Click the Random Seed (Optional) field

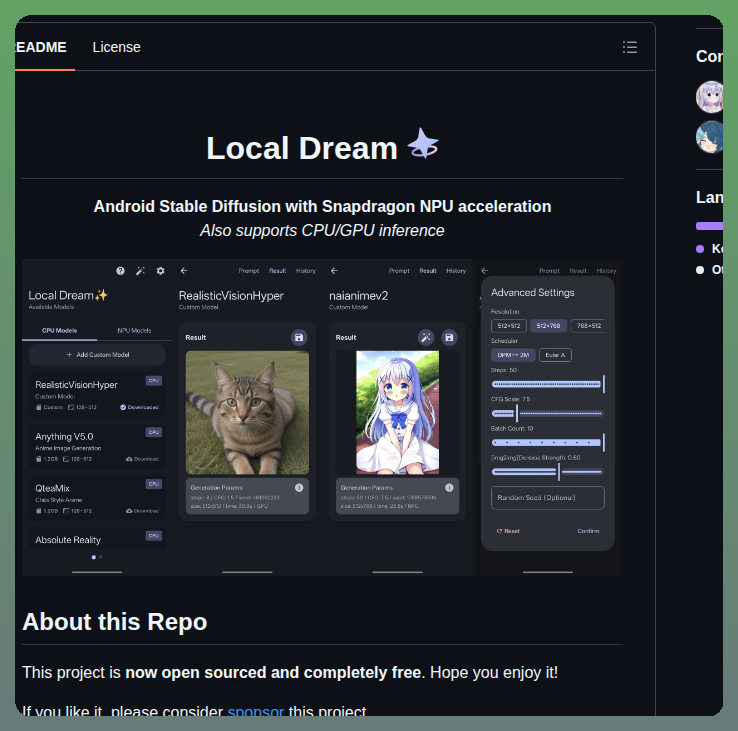click(548, 498)
